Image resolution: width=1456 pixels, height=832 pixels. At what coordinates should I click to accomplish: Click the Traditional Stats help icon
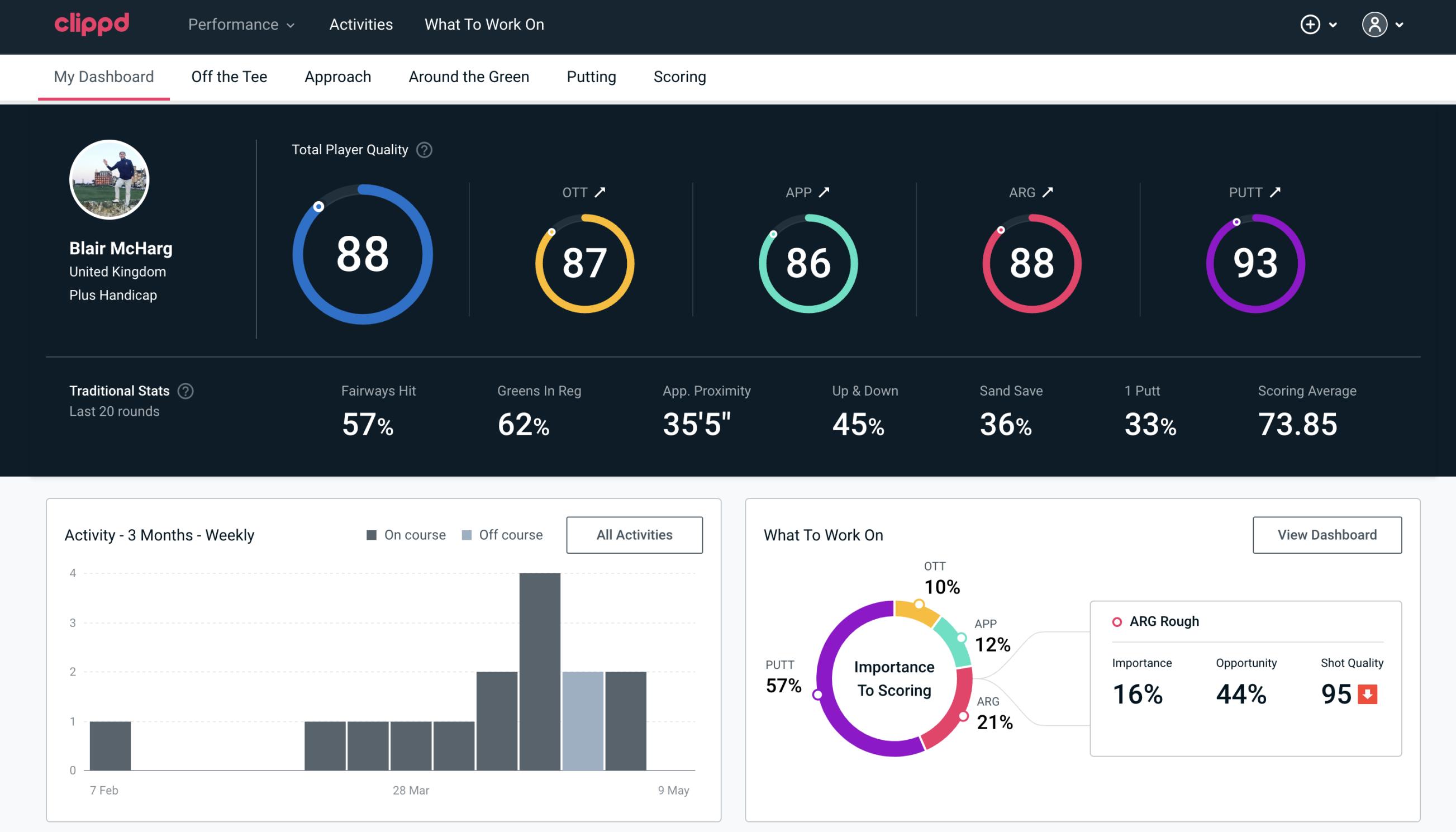point(185,390)
